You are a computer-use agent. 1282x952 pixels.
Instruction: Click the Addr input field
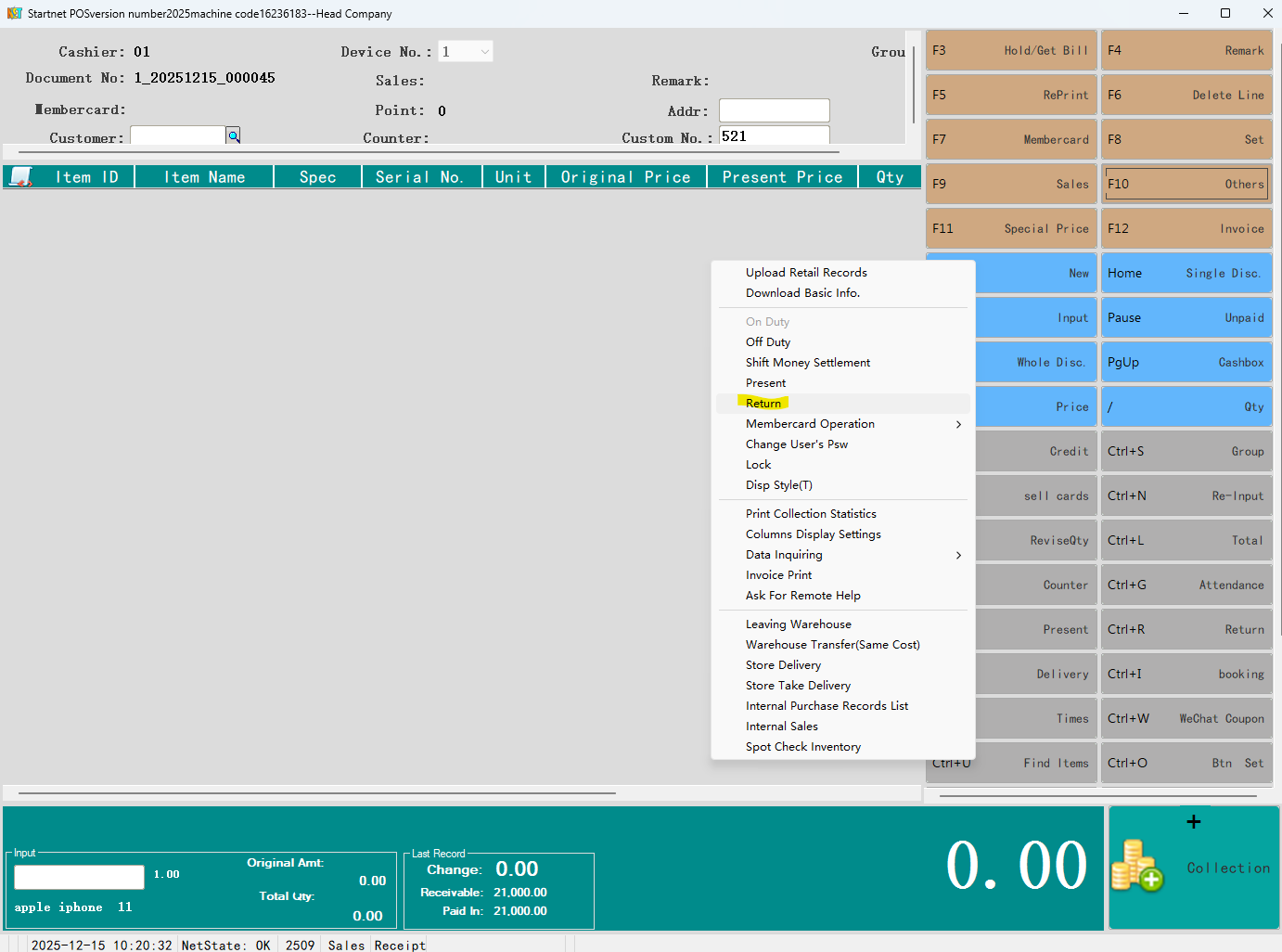pos(774,110)
